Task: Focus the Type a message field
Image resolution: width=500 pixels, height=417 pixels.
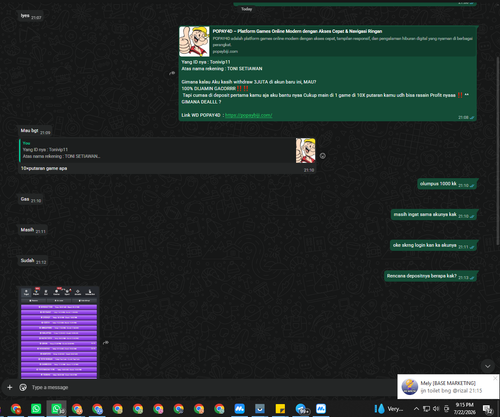Action: pos(213,387)
